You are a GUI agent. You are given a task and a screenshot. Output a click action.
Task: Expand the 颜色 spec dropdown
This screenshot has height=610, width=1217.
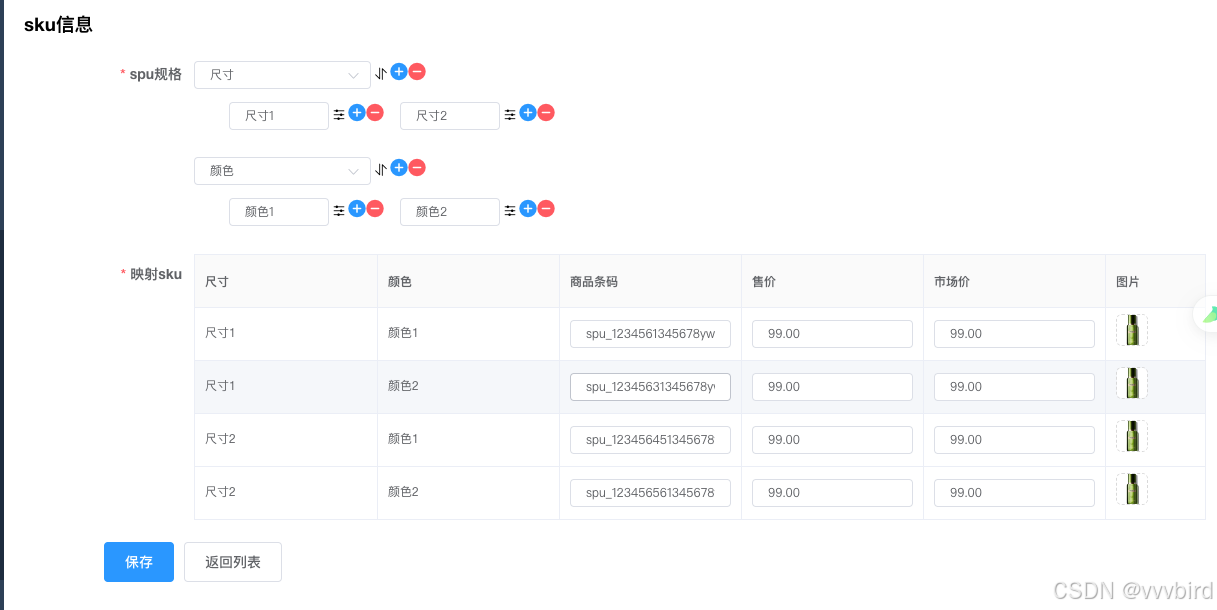click(x=282, y=171)
